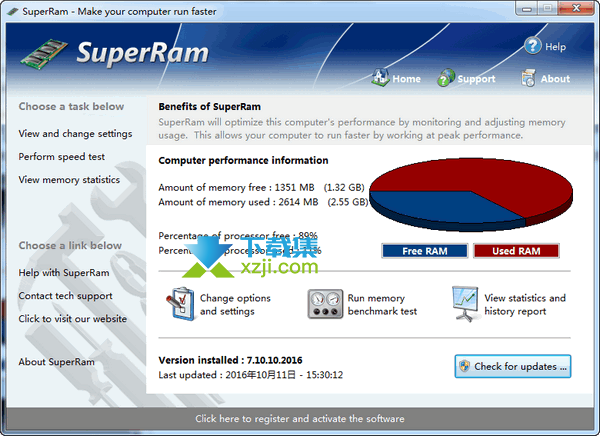Go to Home in the header navigation
This screenshot has height=436, width=600.
pyautogui.click(x=406, y=79)
